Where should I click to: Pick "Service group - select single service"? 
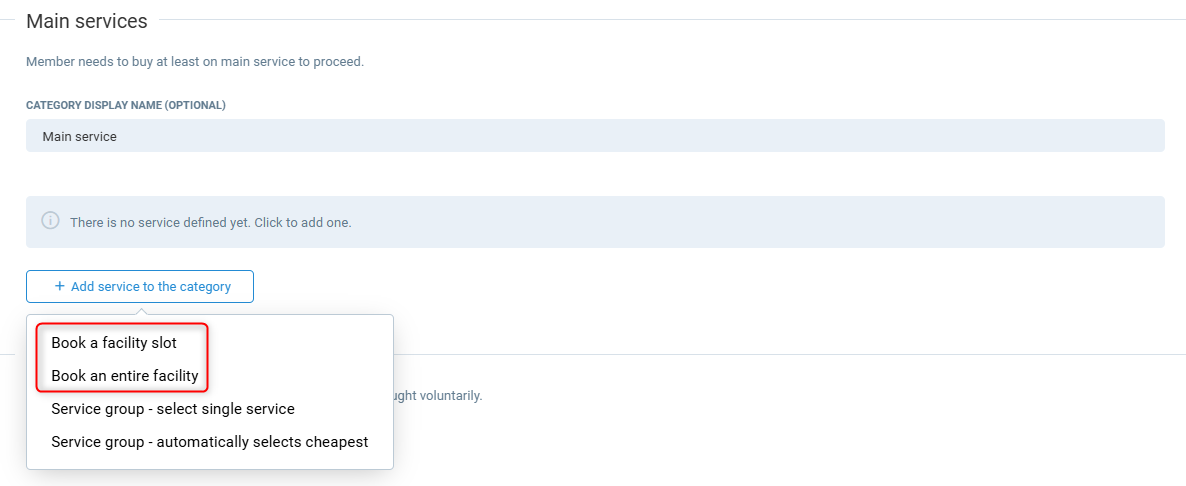(x=173, y=409)
